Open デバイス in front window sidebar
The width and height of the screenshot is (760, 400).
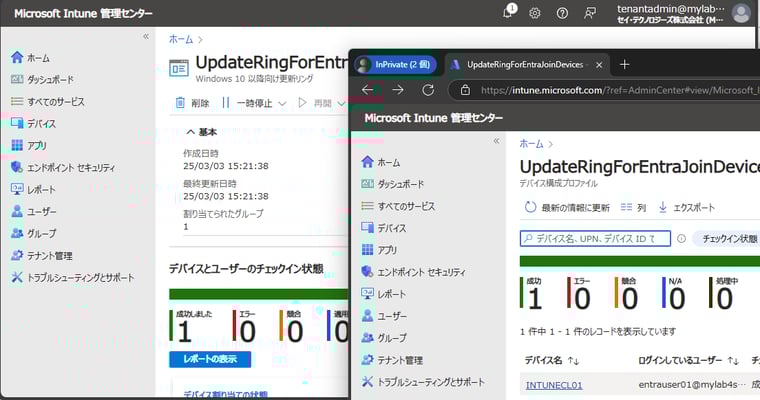pos(384,228)
